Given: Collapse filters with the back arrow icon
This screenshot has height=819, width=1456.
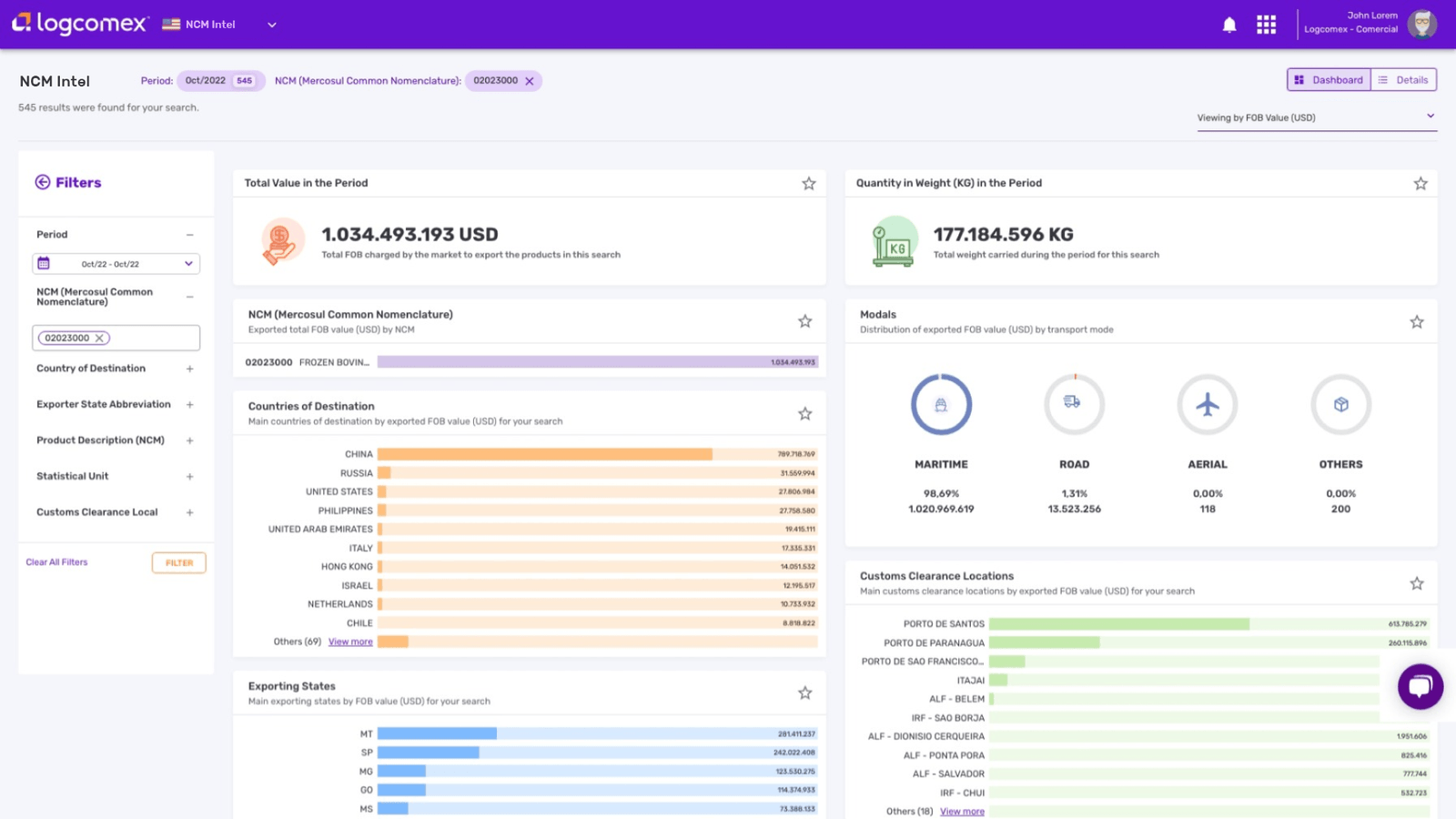Looking at the screenshot, I should pyautogui.click(x=43, y=182).
